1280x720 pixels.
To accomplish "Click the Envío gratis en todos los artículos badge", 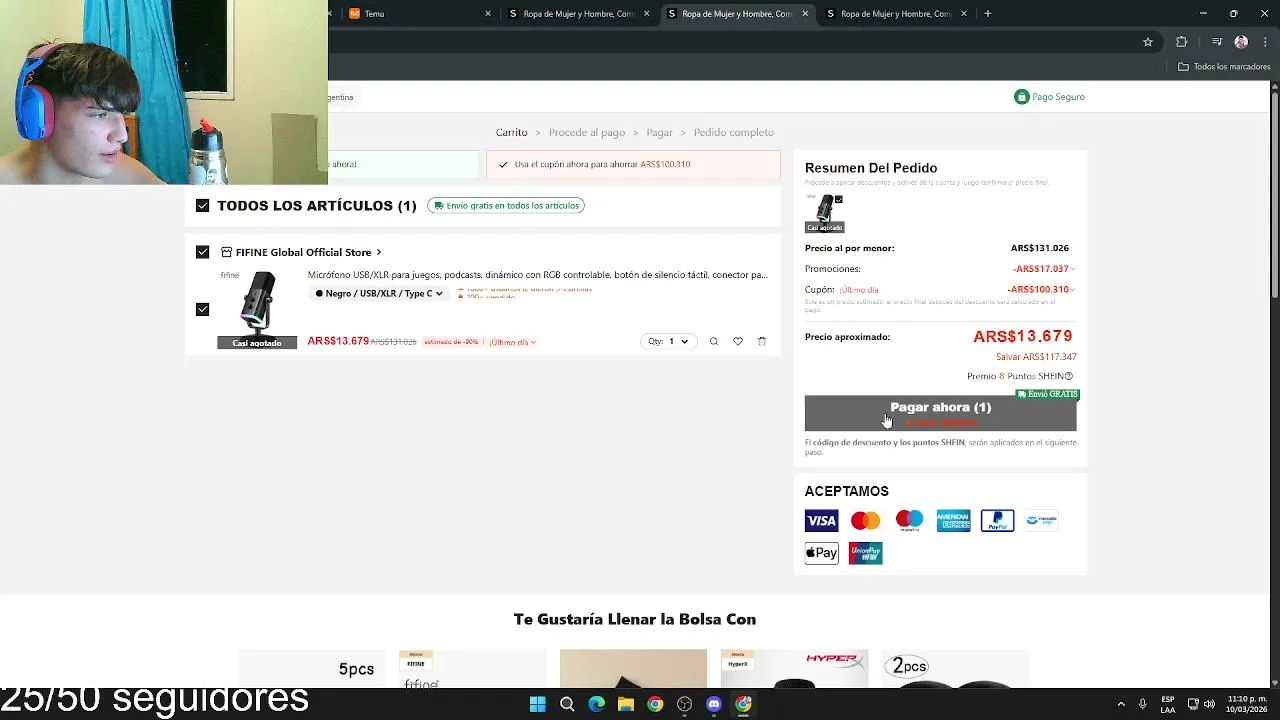I will [x=506, y=205].
